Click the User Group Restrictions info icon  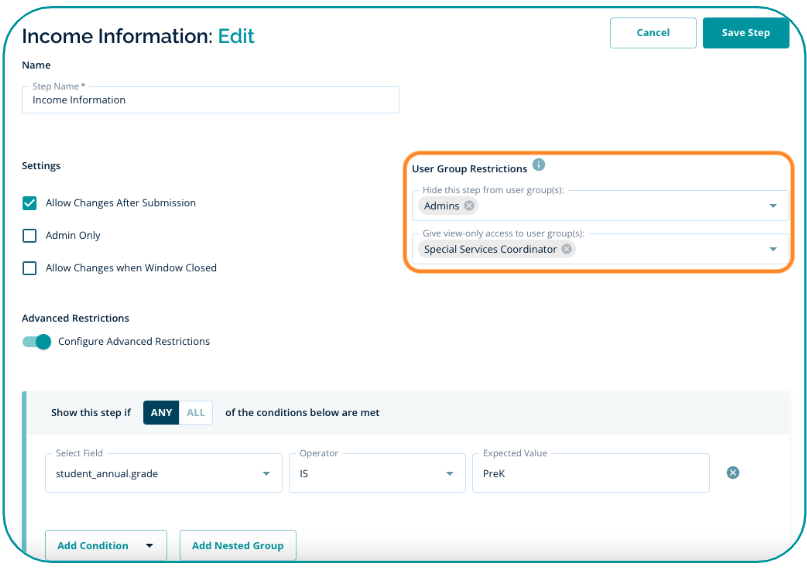tap(539, 166)
